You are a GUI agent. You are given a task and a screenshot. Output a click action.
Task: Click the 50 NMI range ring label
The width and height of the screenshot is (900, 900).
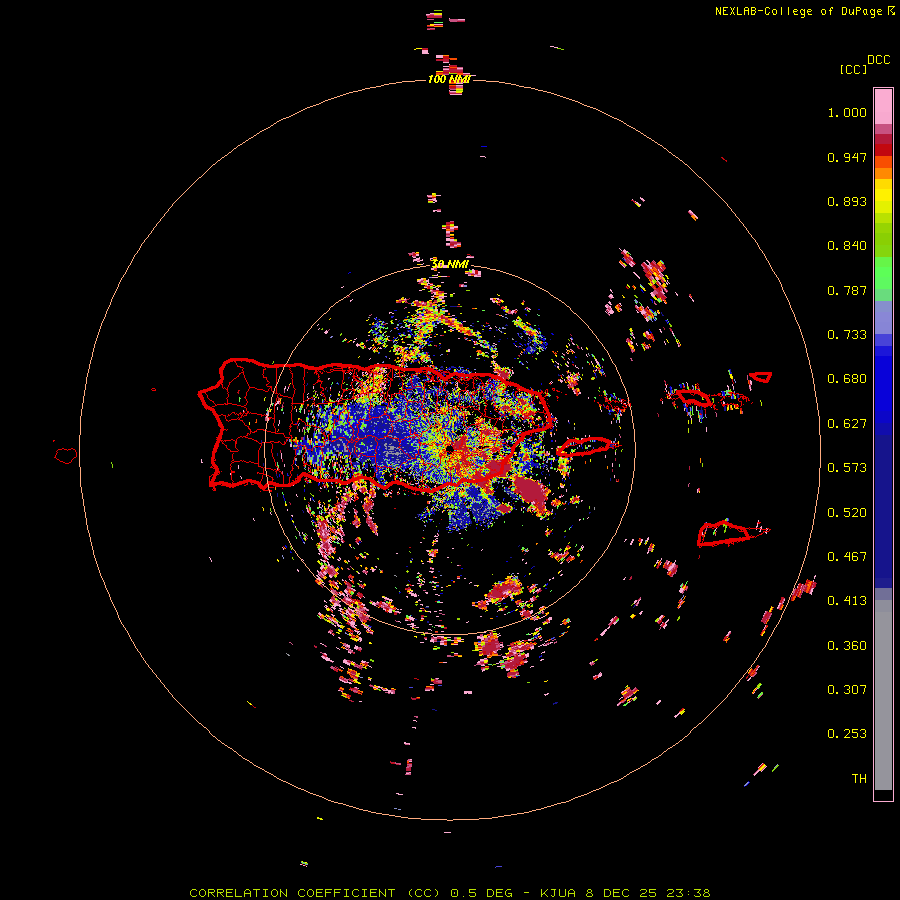(450, 264)
